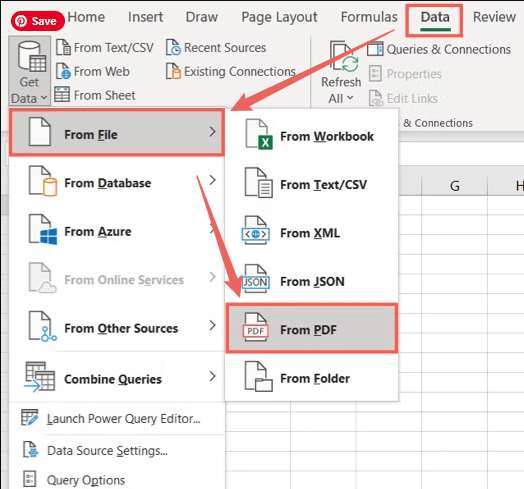
Task: Click the From Other Sources icon
Action: 42,327
